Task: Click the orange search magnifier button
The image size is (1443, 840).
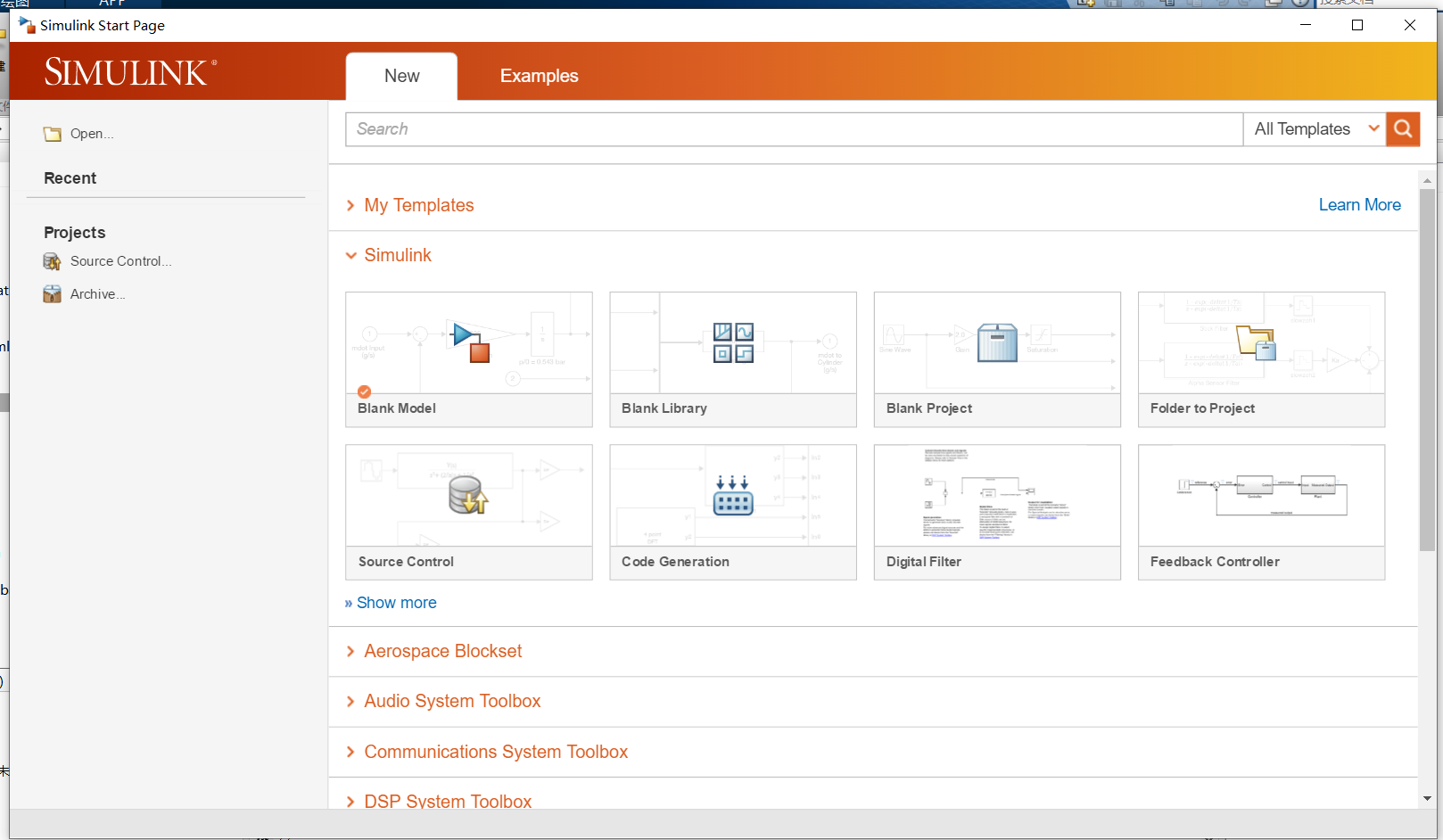Action: [x=1403, y=129]
